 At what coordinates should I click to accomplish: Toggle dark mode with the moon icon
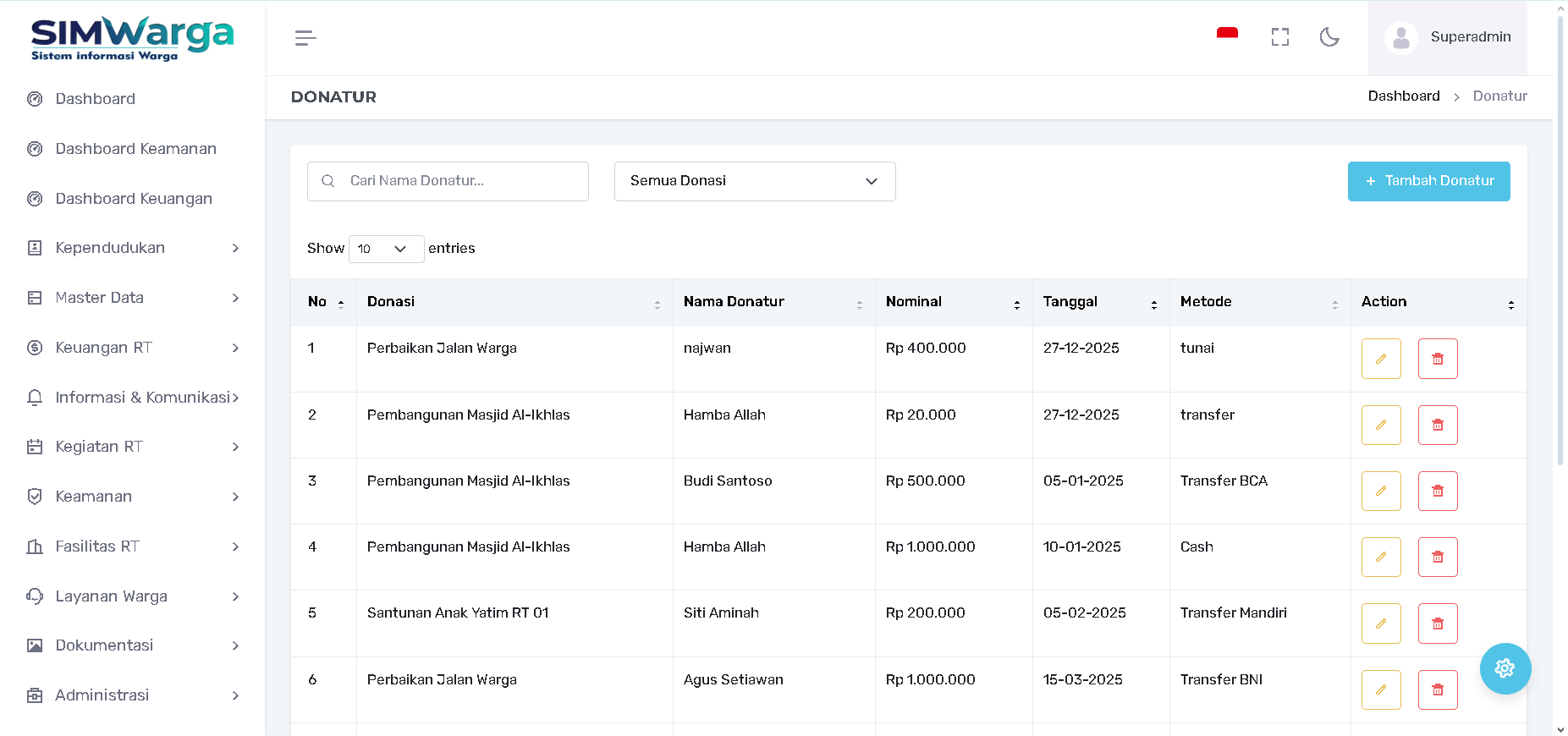[x=1329, y=37]
